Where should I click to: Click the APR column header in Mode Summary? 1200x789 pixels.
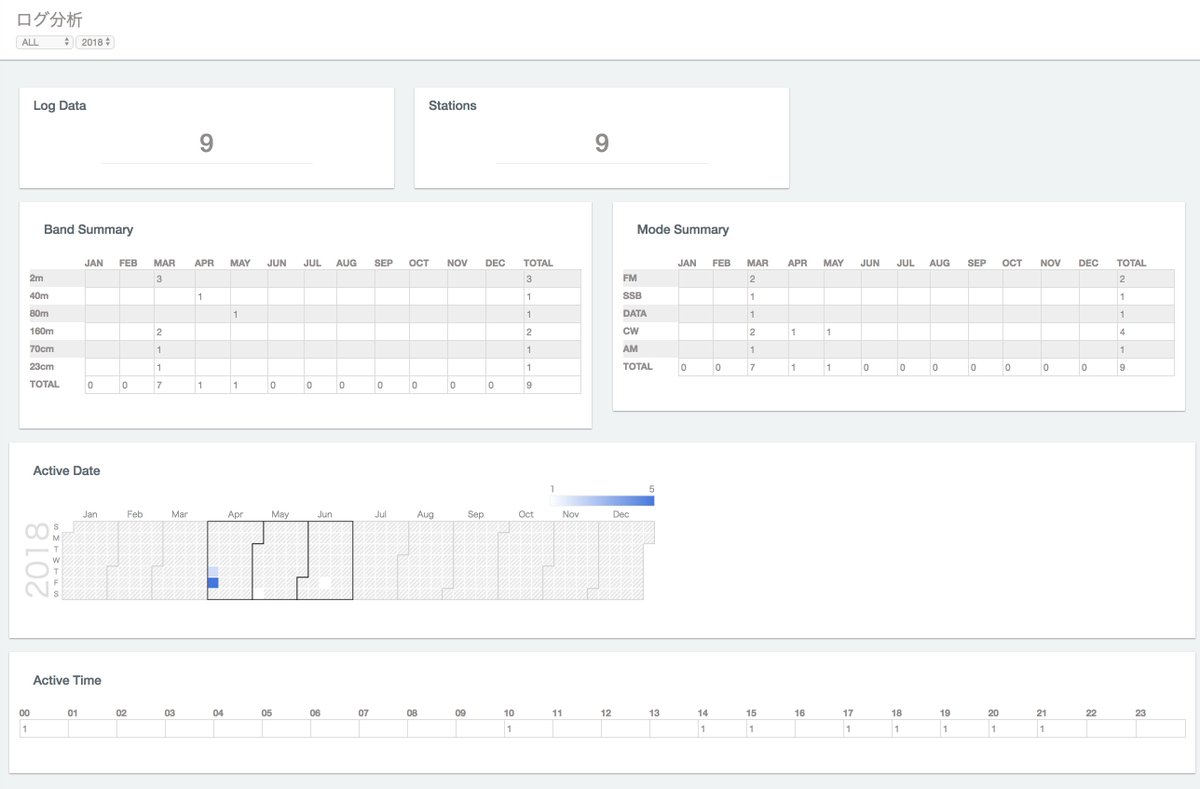(x=797, y=263)
